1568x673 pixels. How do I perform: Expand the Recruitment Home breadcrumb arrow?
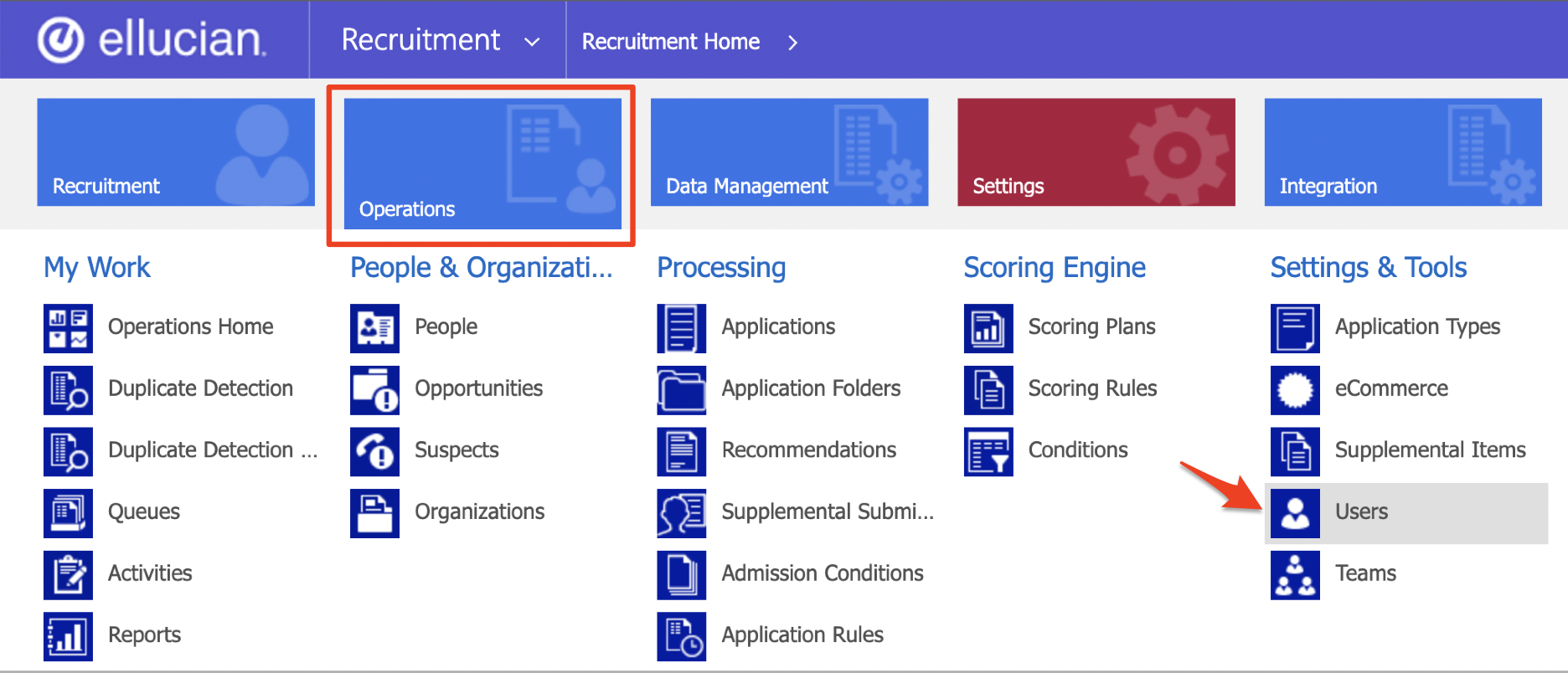pyautogui.click(x=792, y=43)
